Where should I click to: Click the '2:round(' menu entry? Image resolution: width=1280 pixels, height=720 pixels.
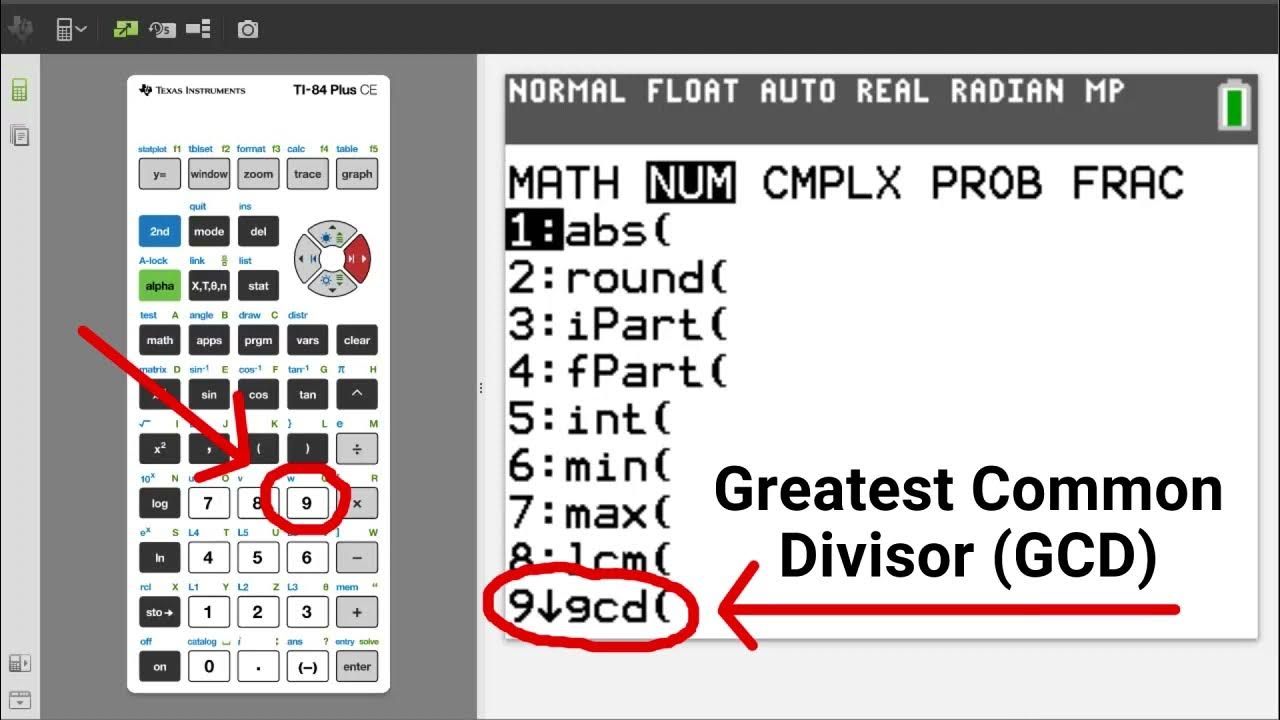(x=619, y=278)
